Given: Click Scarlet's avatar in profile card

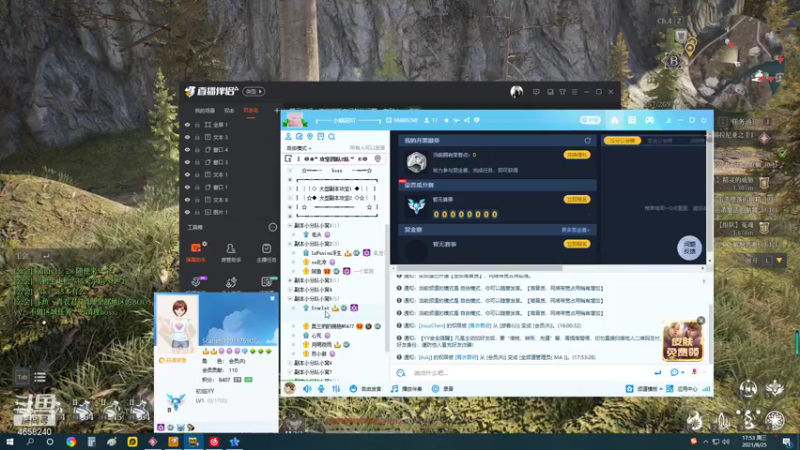Looking at the screenshot, I should pyautogui.click(x=178, y=323).
